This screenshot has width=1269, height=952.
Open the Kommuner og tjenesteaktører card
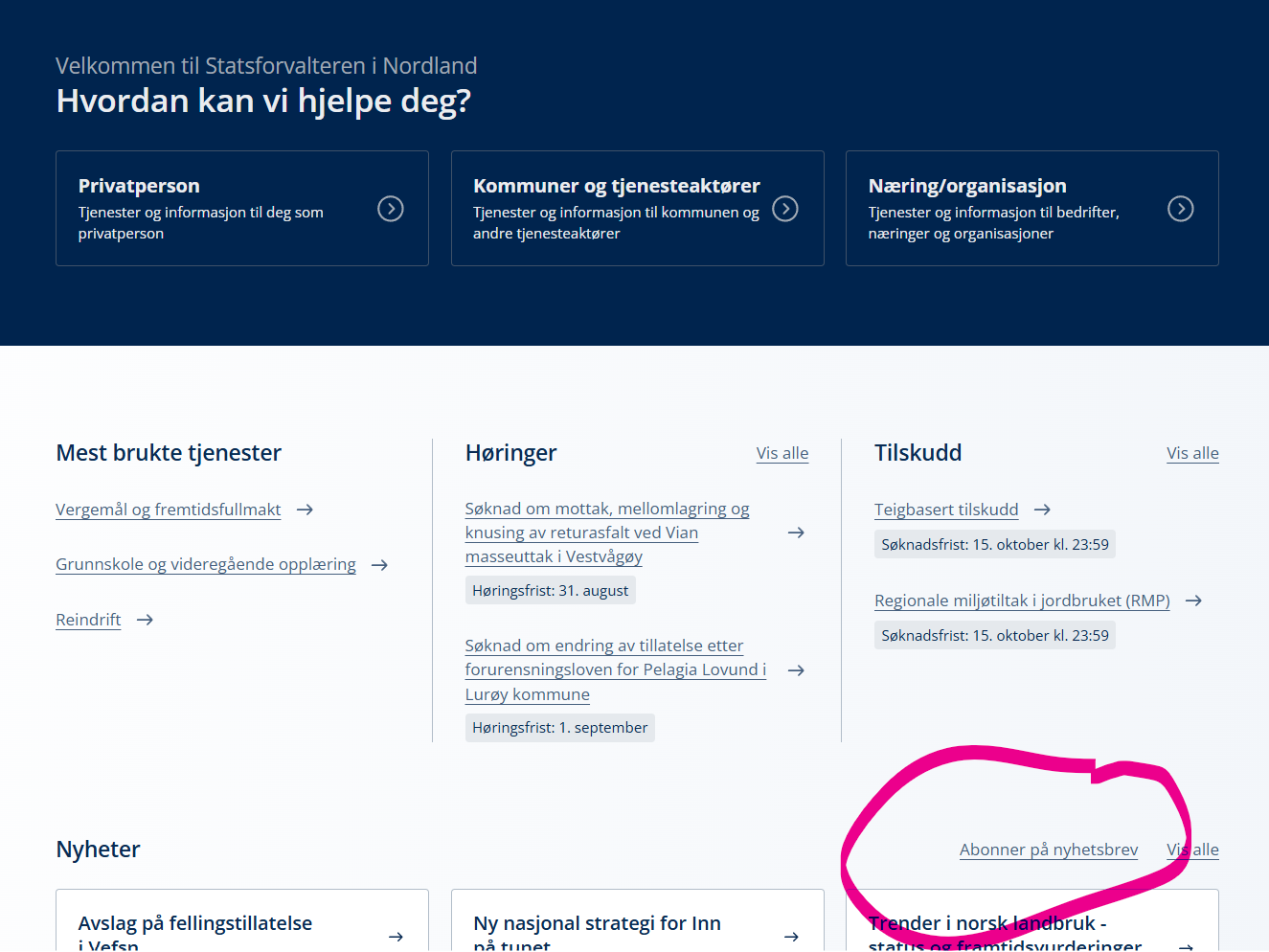pos(637,208)
